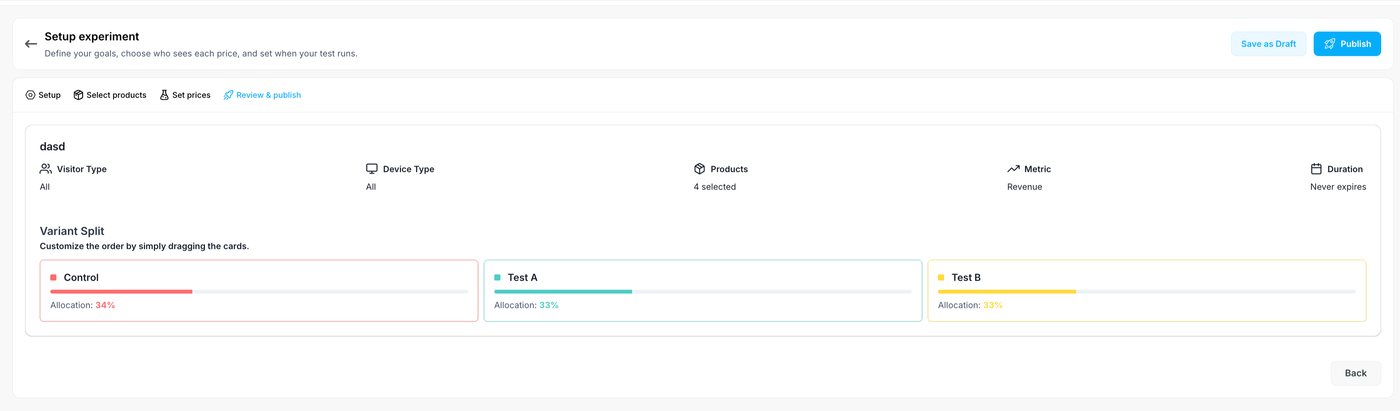Click the rocket icon in Publish button

1329,44
